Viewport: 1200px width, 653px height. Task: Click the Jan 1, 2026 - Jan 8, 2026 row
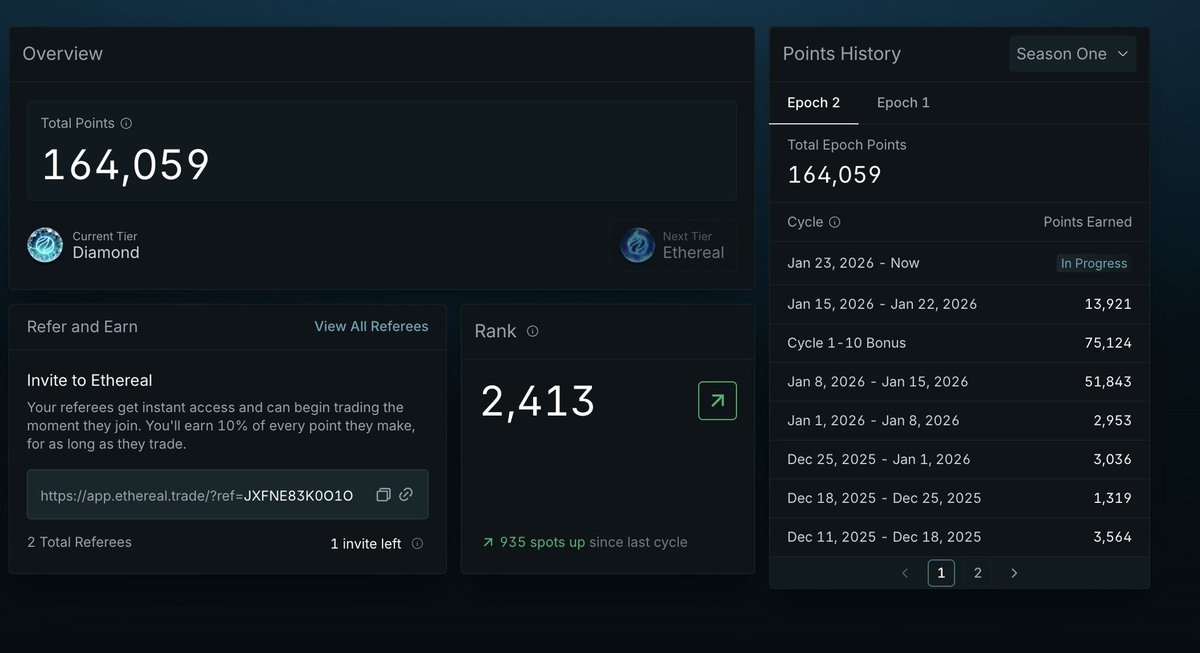click(x=959, y=420)
